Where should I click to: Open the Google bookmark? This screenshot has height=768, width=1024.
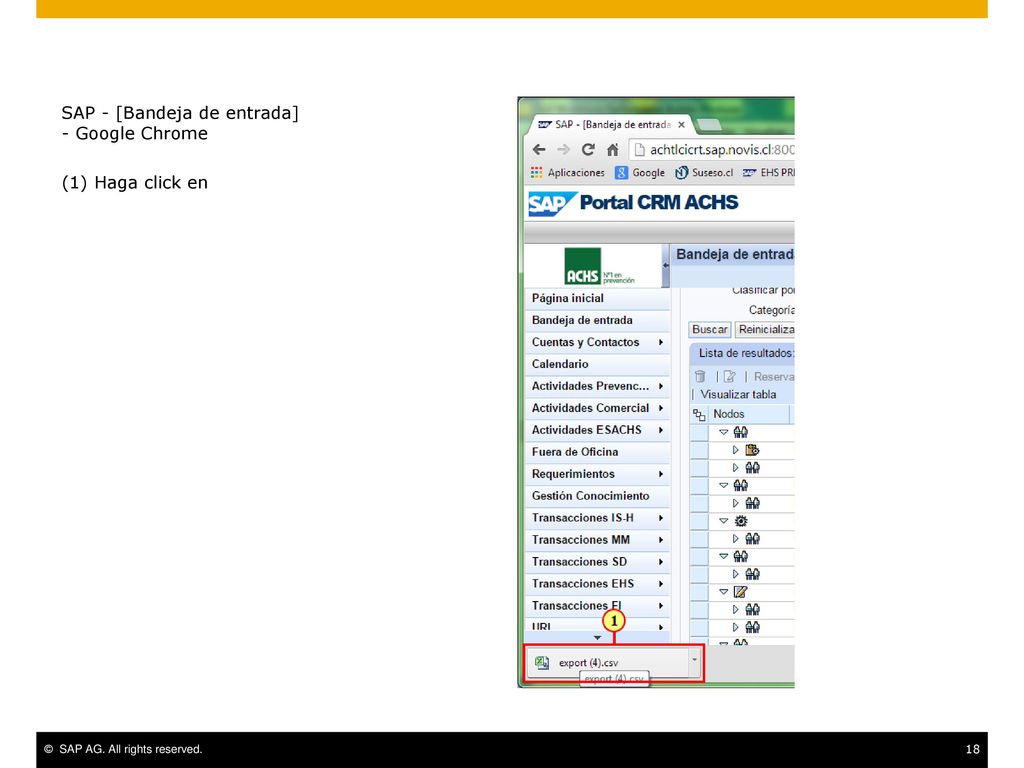pos(640,172)
